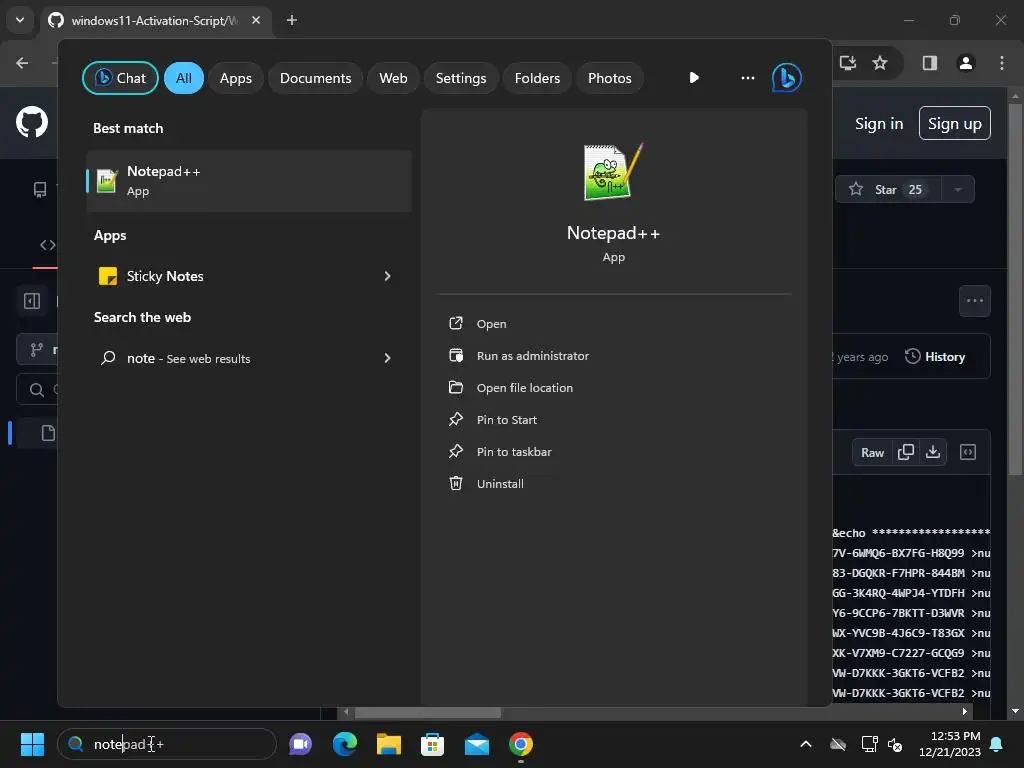Click the Windows Start button

click(32, 744)
